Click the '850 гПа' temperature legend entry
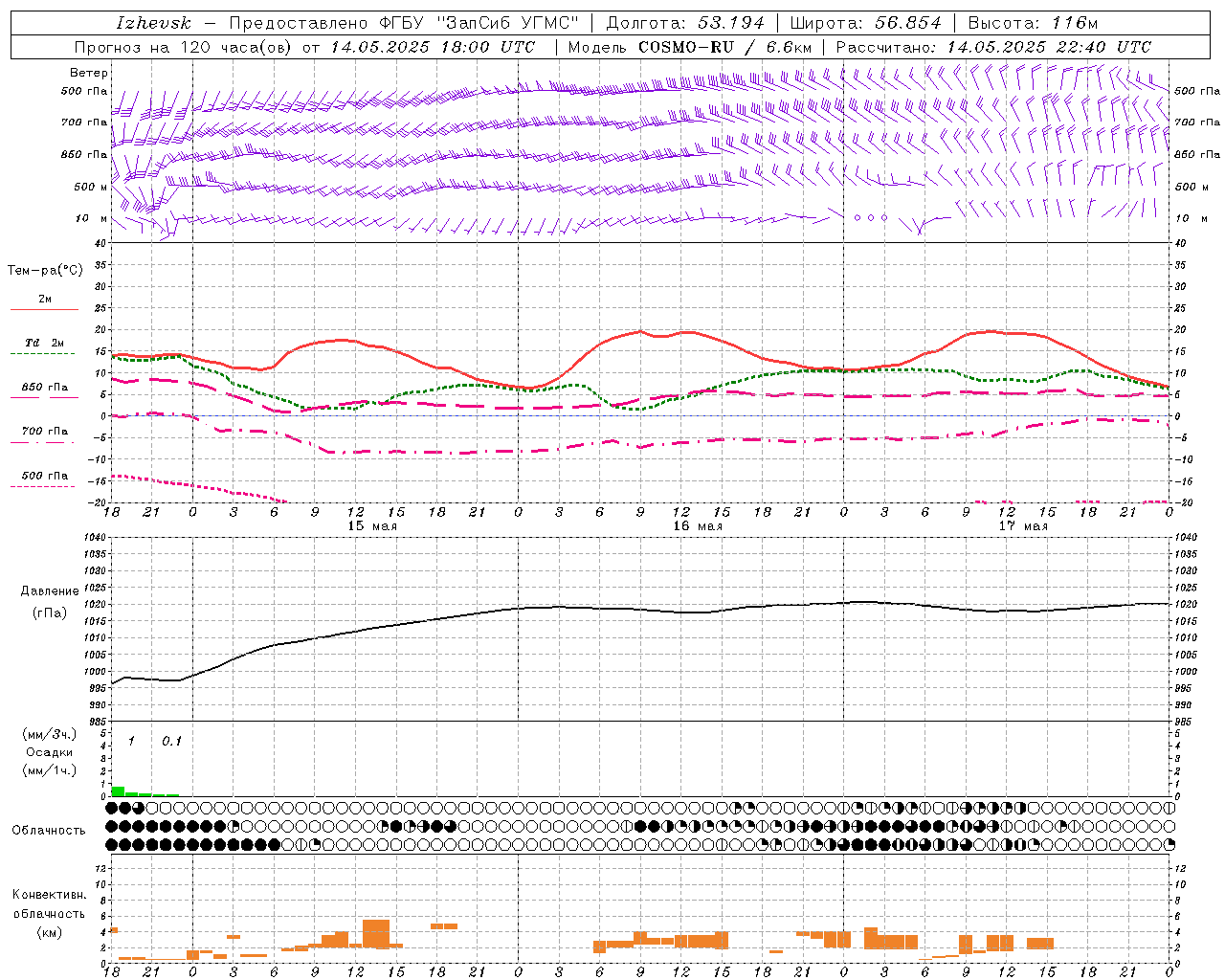Viewport: 1225px width, 980px height. pos(45,388)
